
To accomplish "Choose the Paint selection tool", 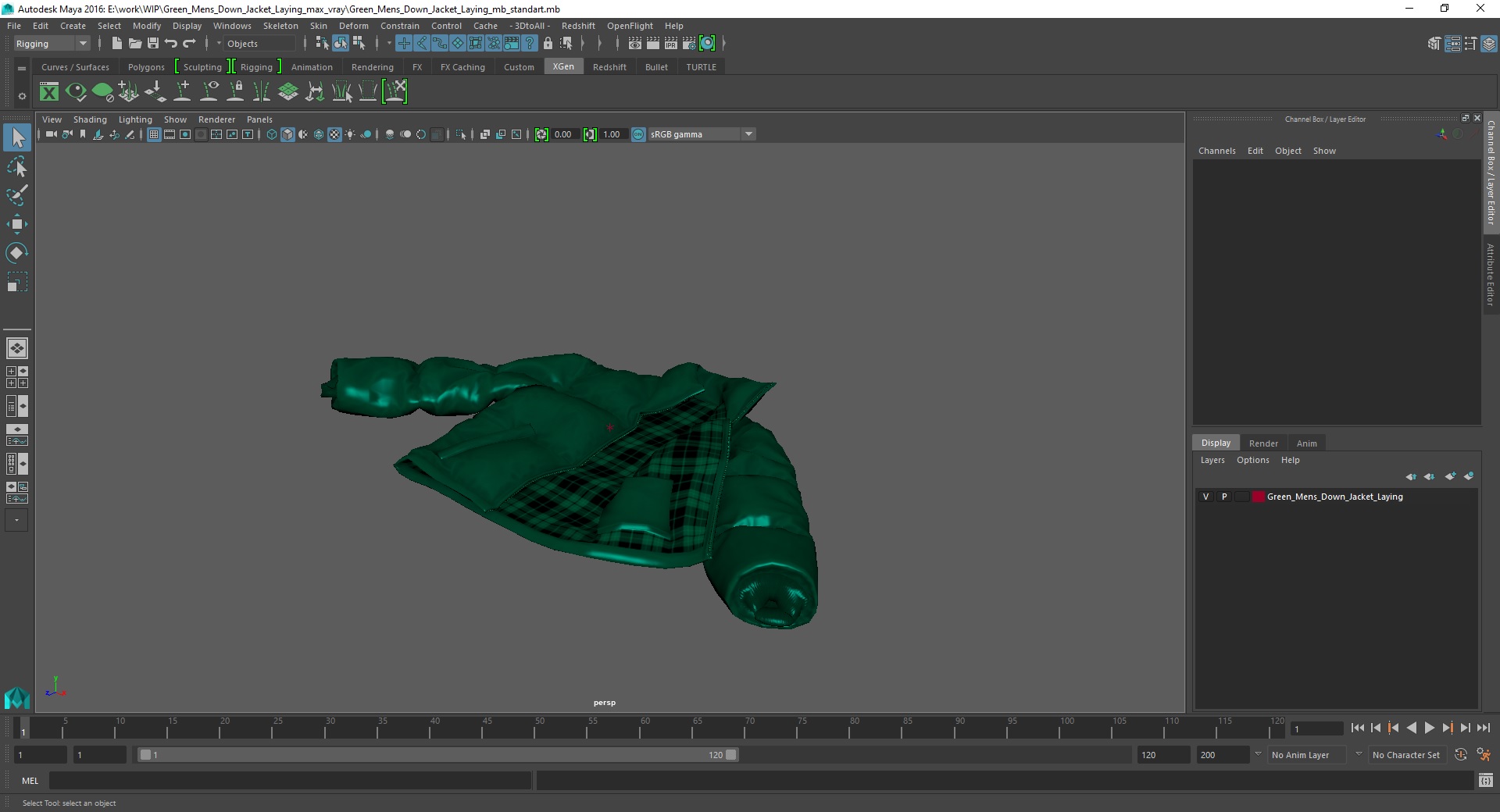I will point(17,195).
